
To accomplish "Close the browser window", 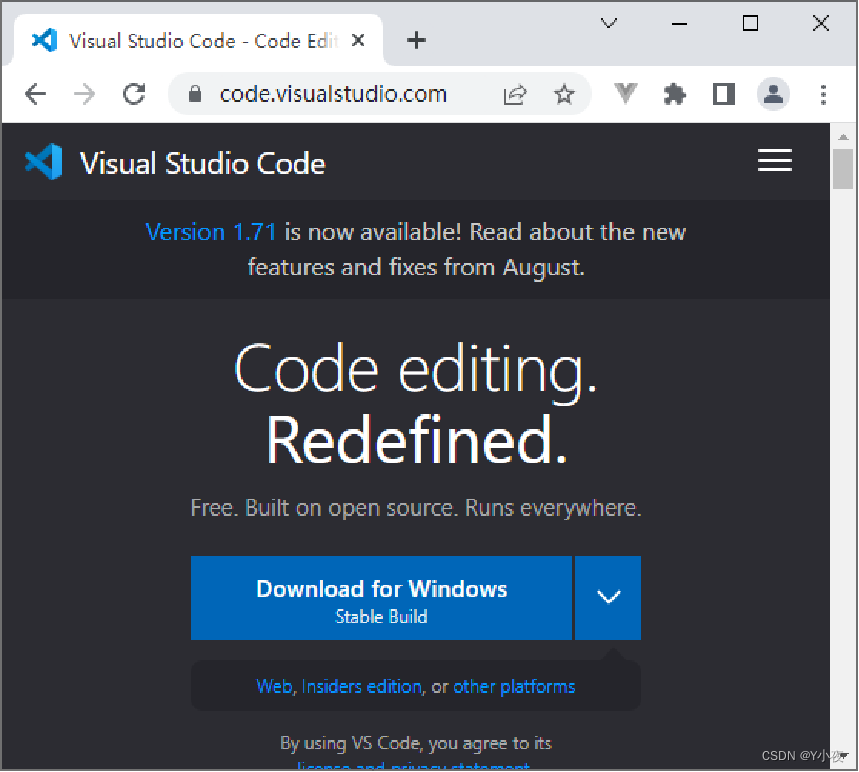I will [x=821, y=24].
